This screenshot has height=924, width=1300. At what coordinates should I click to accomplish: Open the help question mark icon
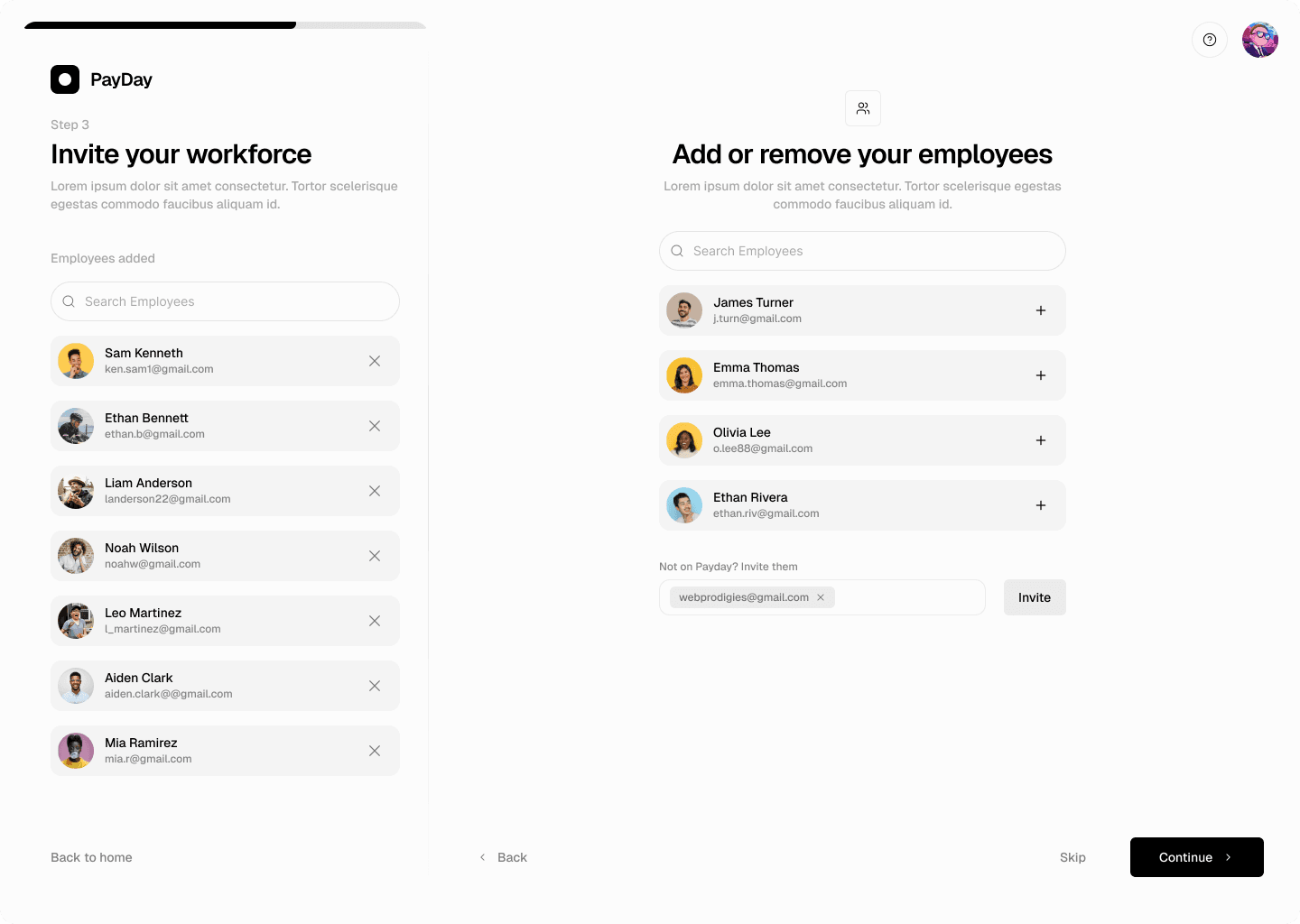(x=1210, y=40)
